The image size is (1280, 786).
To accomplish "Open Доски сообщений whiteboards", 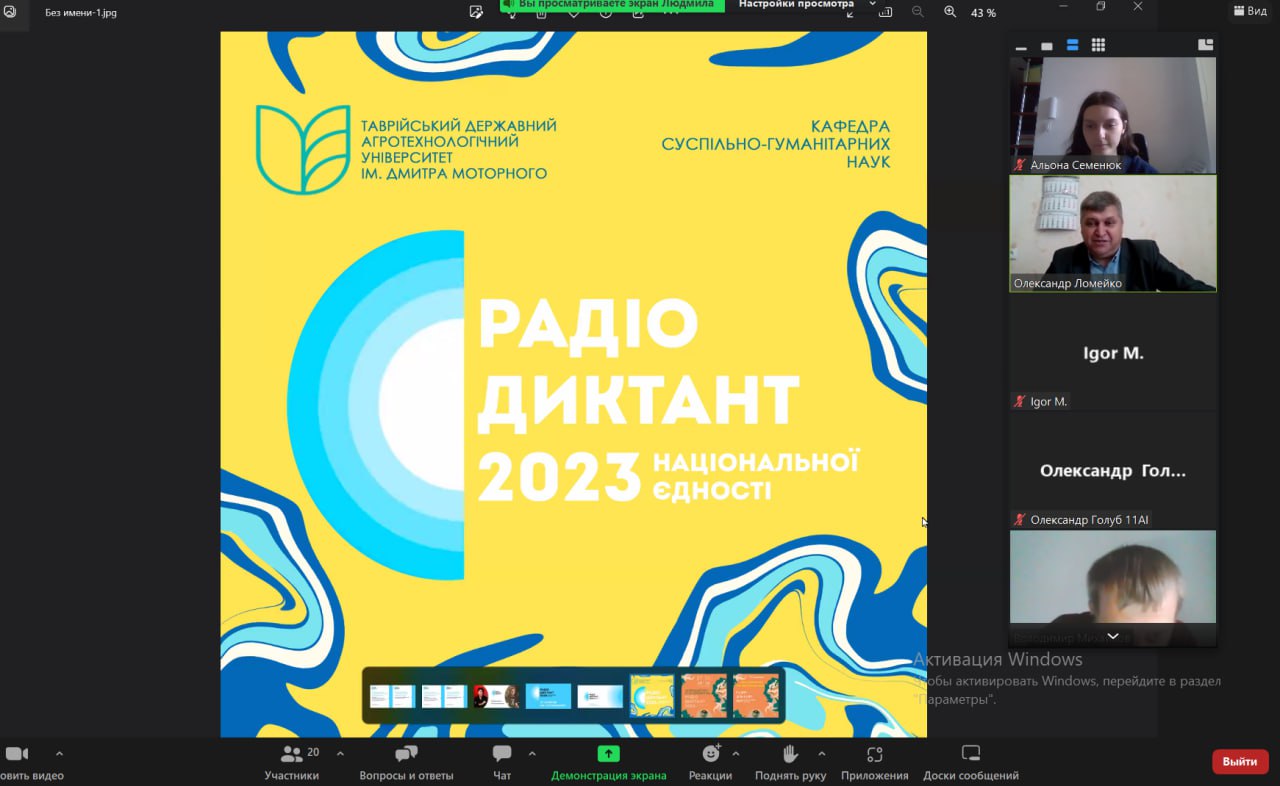I will tap(971, 762).
